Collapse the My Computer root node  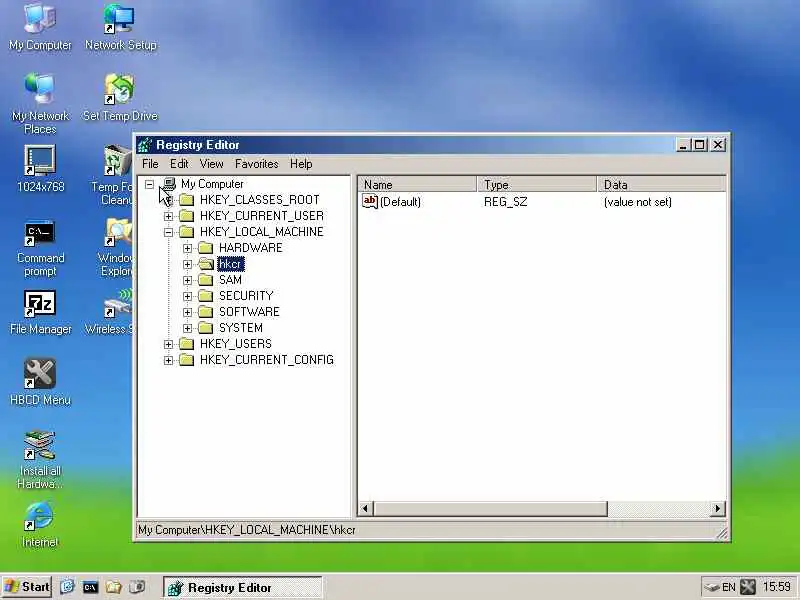pos(149,184)
